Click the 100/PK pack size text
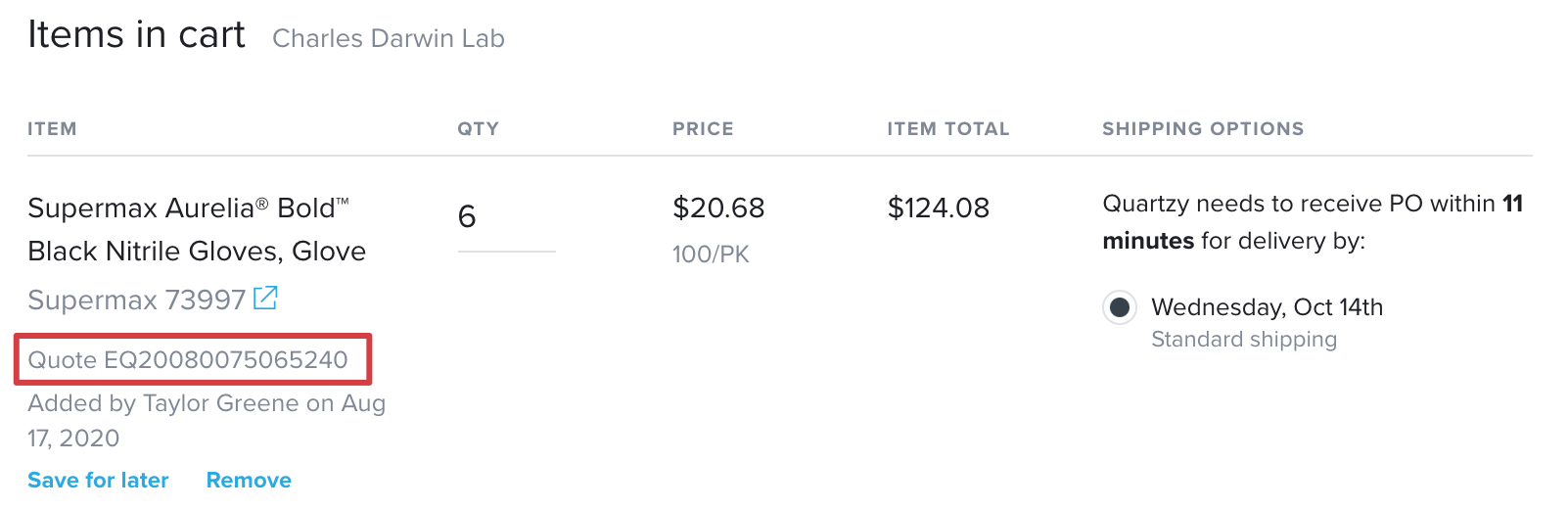The image size is (1568, 509). coord(711,254)
